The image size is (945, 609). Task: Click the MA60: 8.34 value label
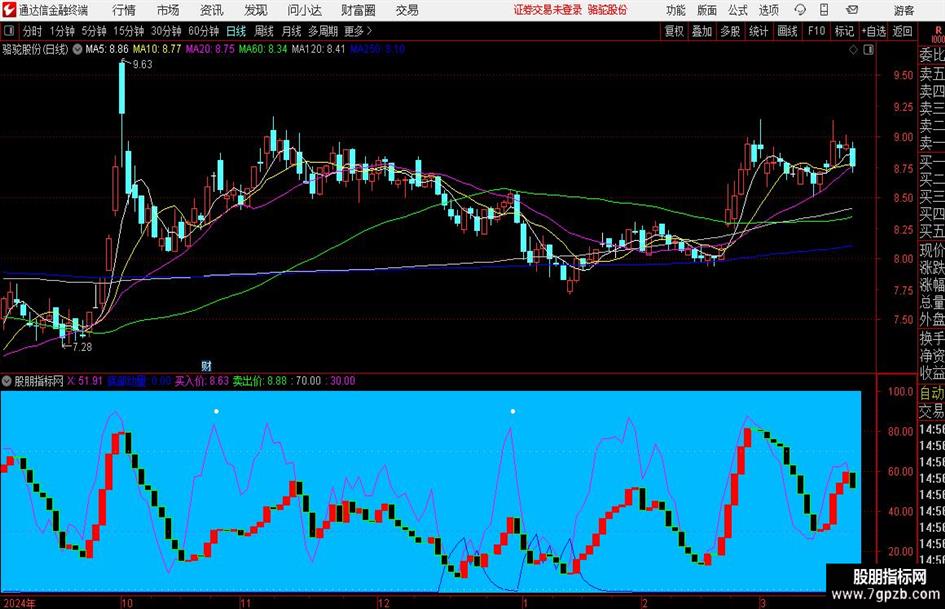pyautogui.click(x=263, y=49)
